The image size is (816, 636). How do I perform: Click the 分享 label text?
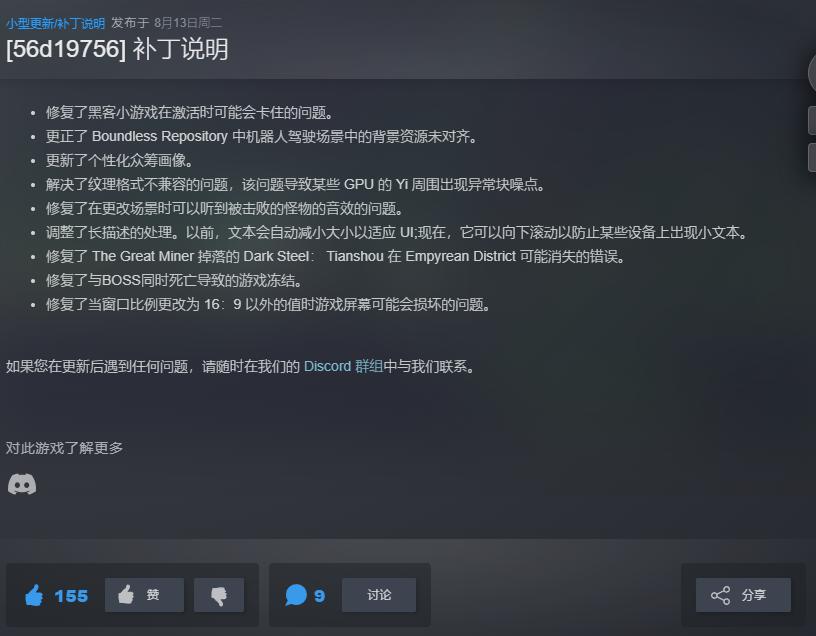point(754,595)
